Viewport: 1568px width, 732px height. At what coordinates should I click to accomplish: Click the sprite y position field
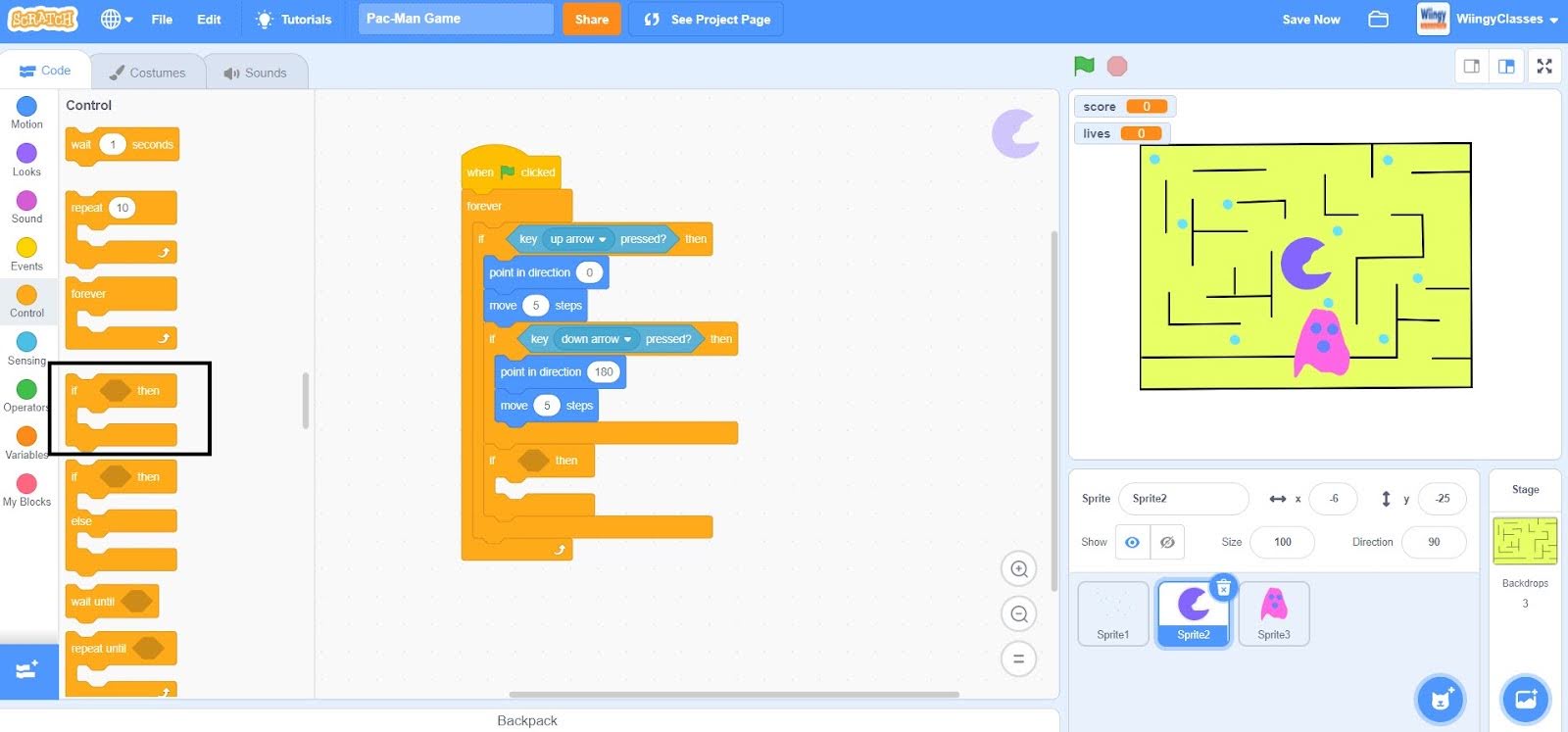click(1442, 499)
